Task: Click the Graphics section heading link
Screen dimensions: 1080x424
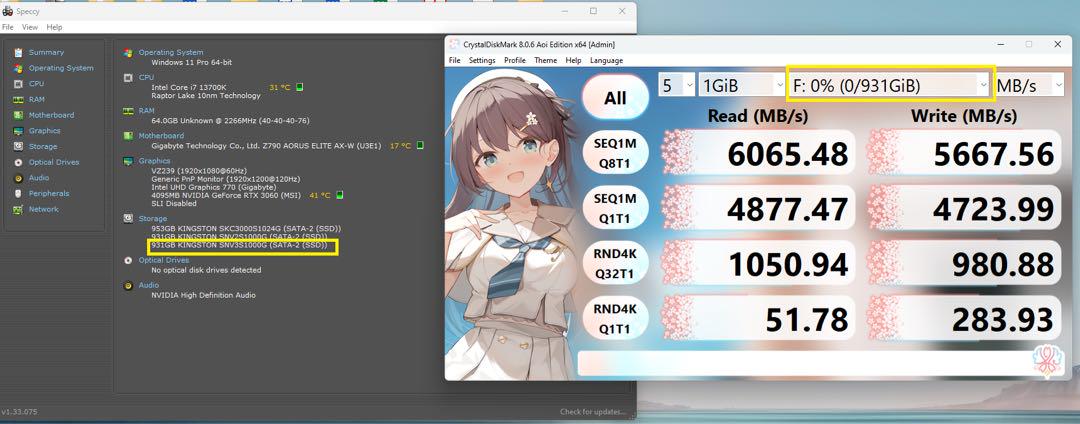Action: [154, 161]
